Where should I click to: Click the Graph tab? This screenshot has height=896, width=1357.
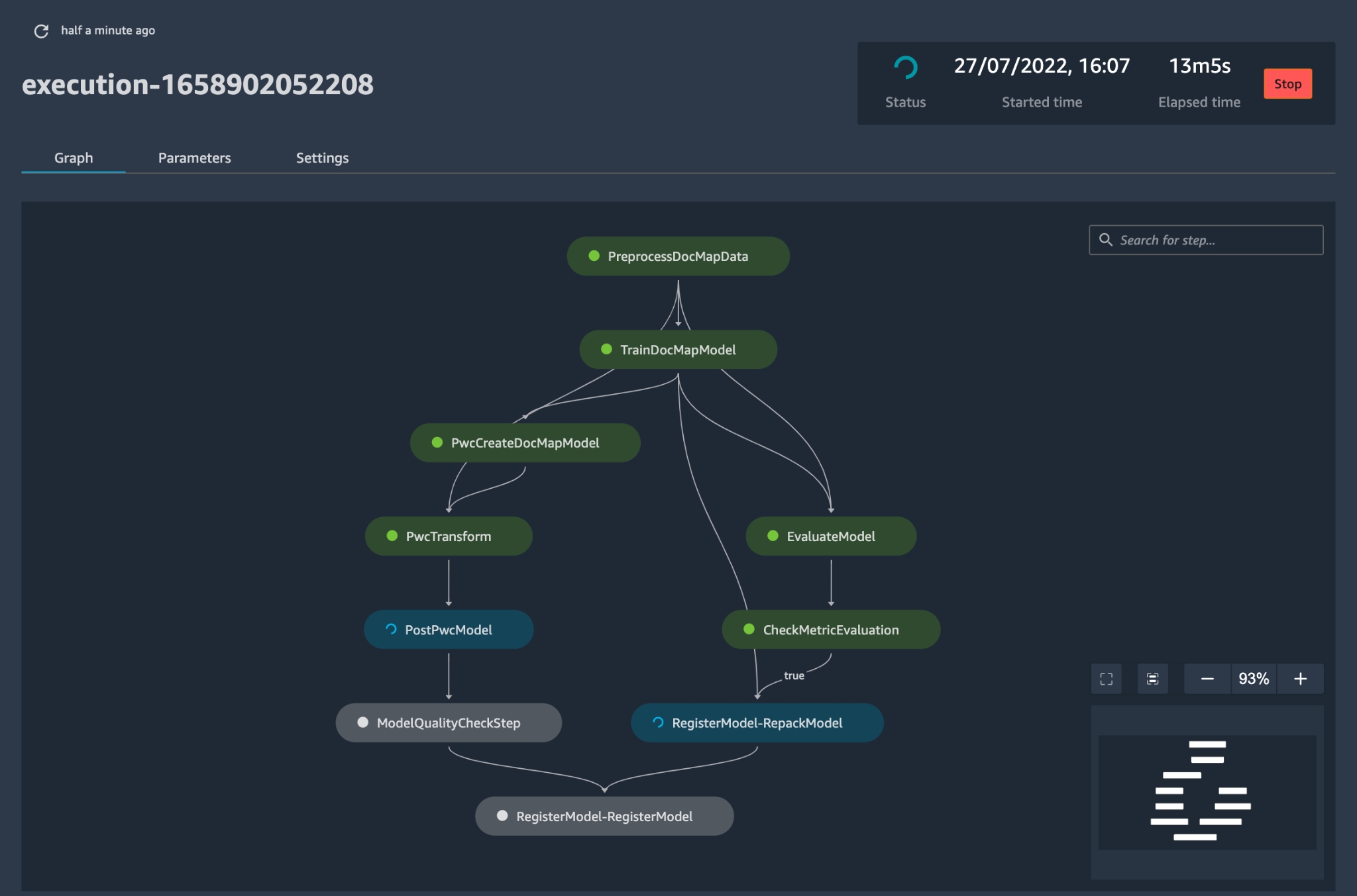(73, 157)
